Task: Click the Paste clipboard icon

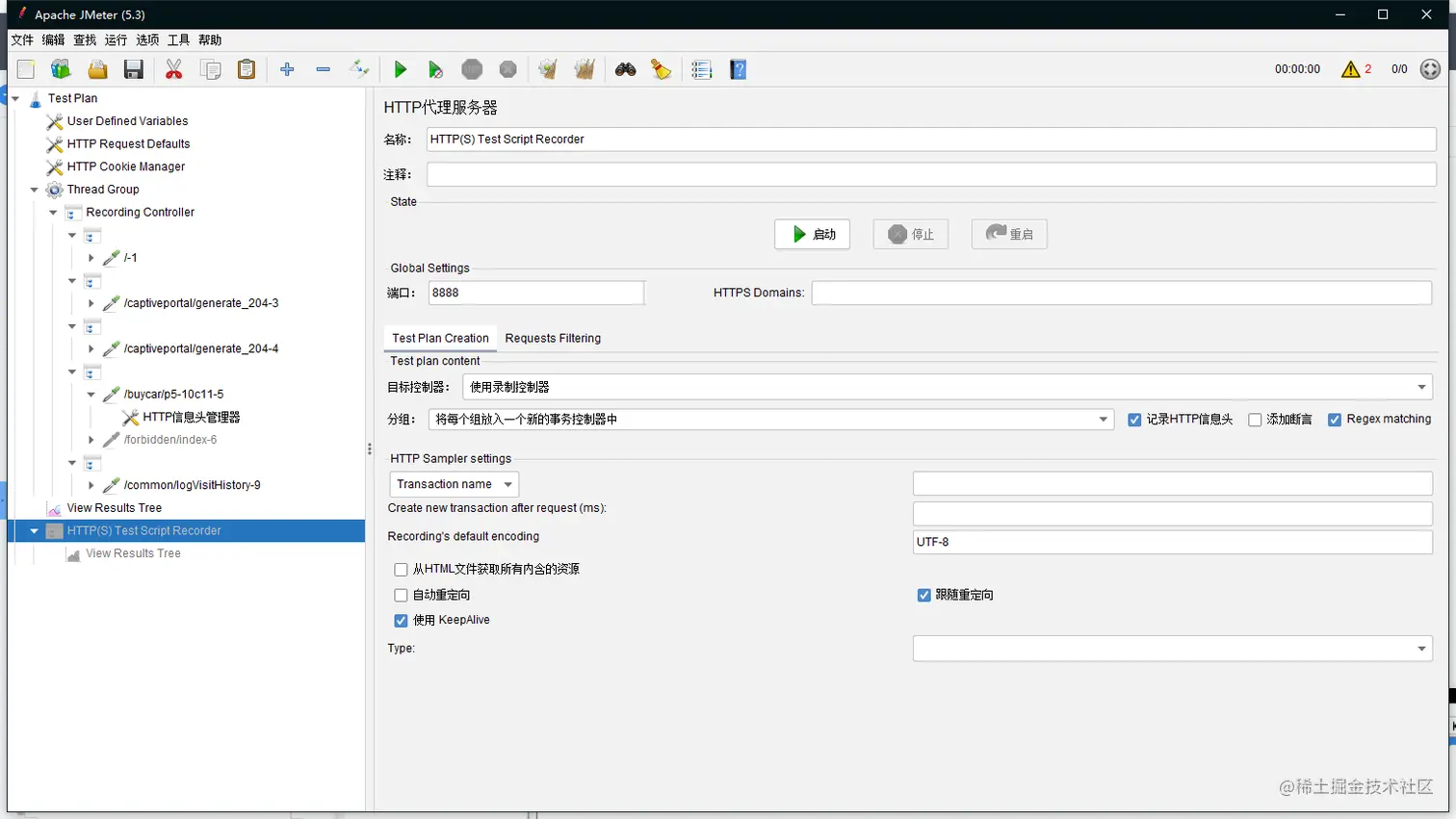Action: (x=247, y=69)
